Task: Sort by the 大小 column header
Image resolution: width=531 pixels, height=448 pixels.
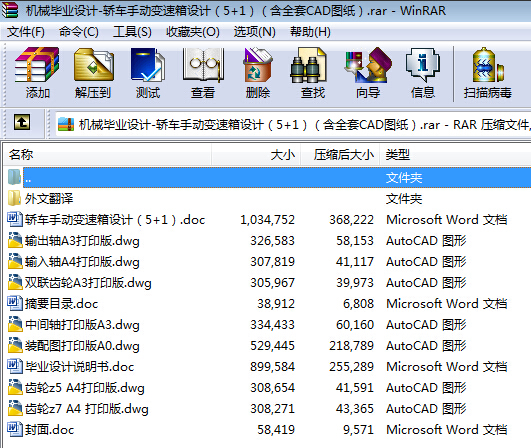Action: (x=256, y=155)
